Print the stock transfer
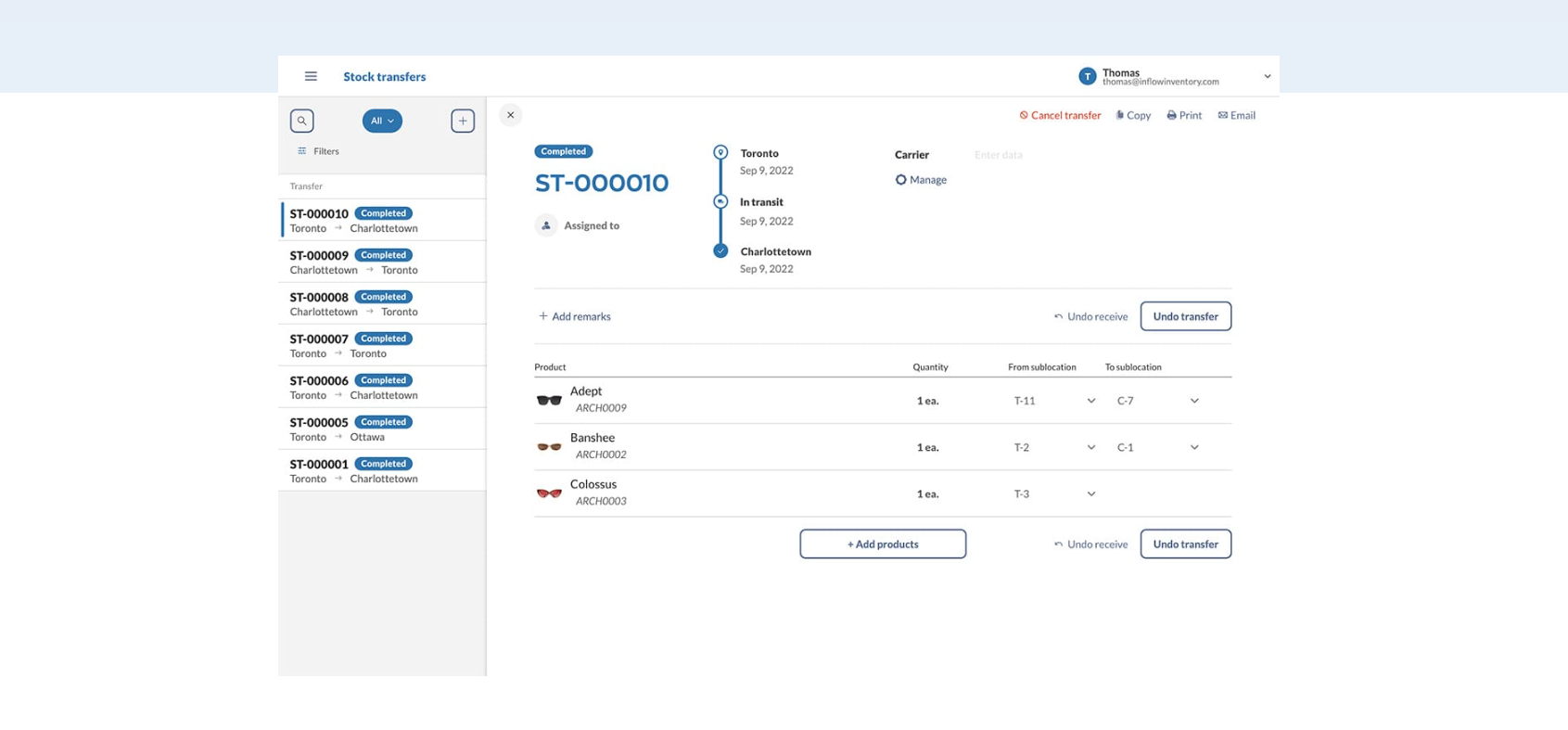This screenshot has width=1568, height=730. coord(1184,115)
